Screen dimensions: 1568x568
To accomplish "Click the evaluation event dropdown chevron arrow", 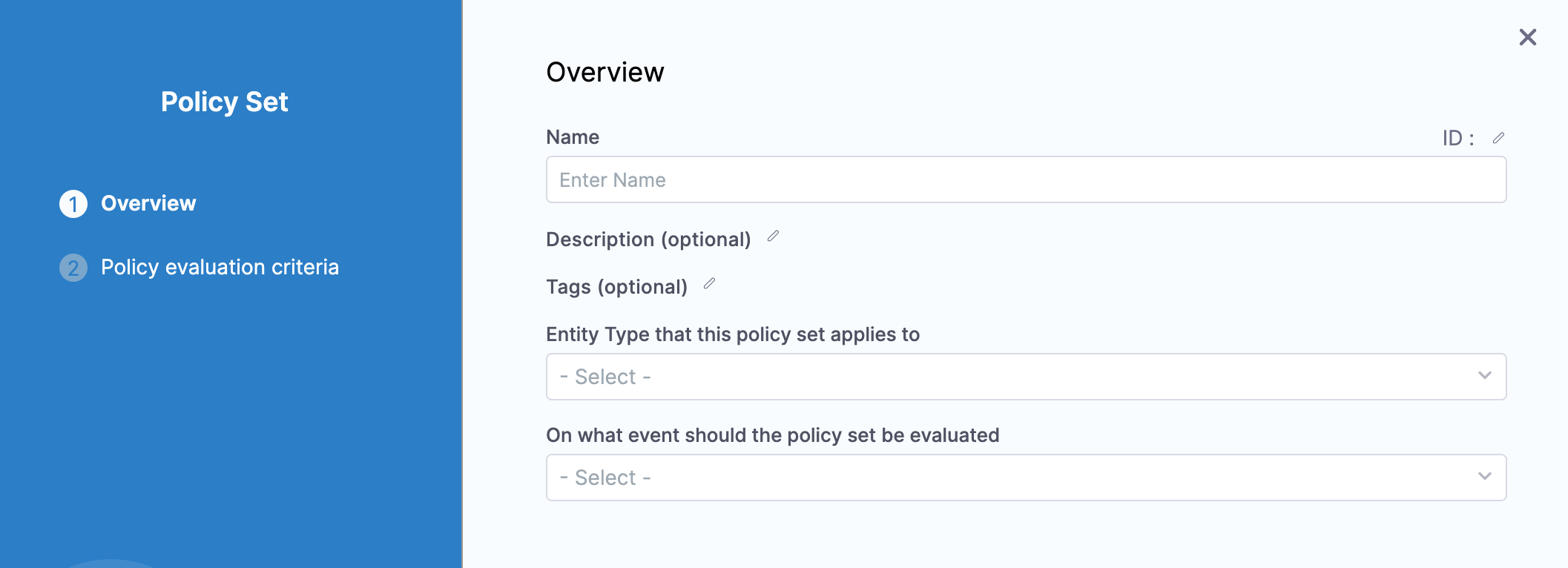I will coord(1484,477).
